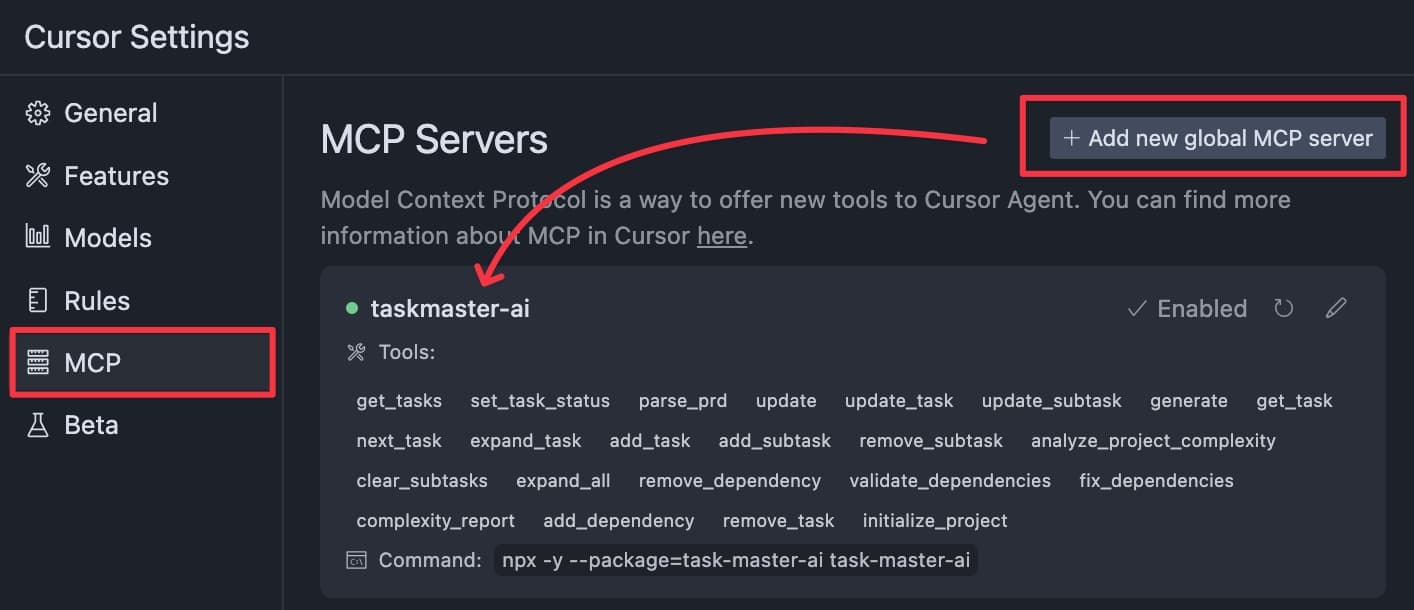This screenshot has width=1414, height=610.
Task: Click the remove_dependency tool
Action: (730, 481)
